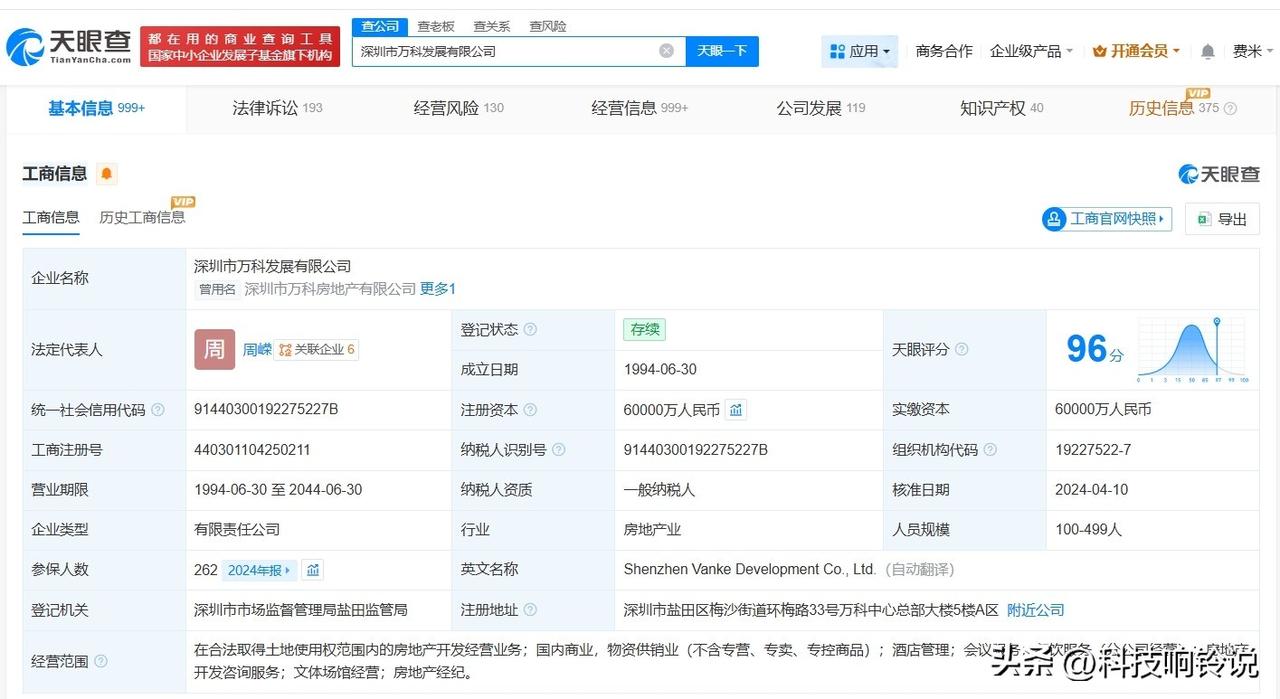This screenshot has width=1280, height=699.
Task: Click organization code 19227522-7
Action: click(x=1093, y=450)
